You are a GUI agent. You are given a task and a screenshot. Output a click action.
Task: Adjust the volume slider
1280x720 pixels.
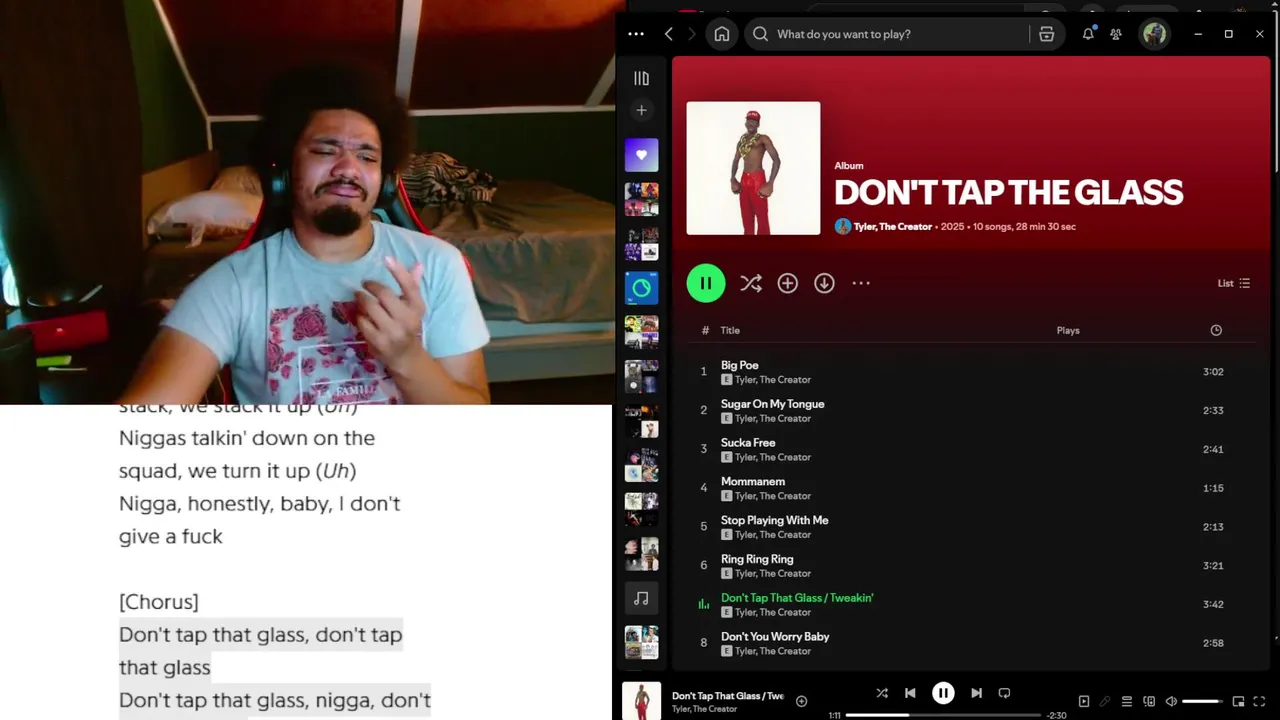coord(1202,701)
